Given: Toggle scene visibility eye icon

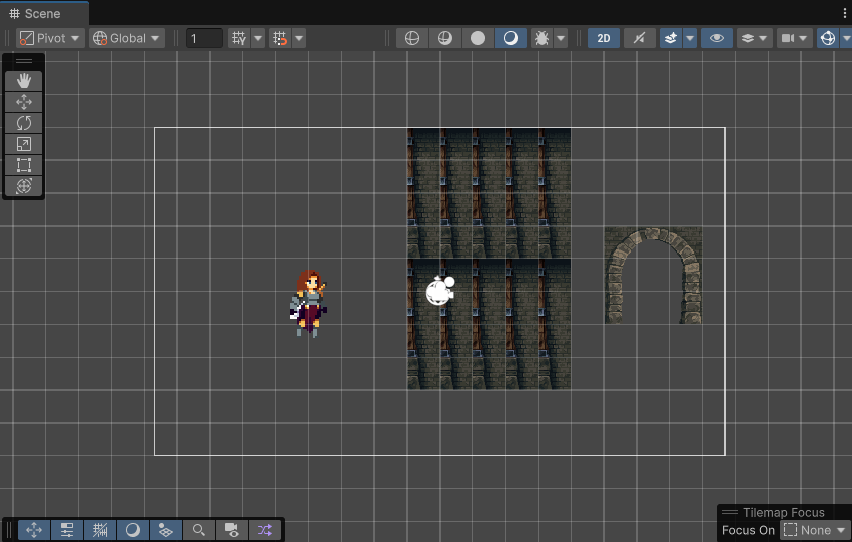Looking at the screenshot, I should tap(717, 38).
